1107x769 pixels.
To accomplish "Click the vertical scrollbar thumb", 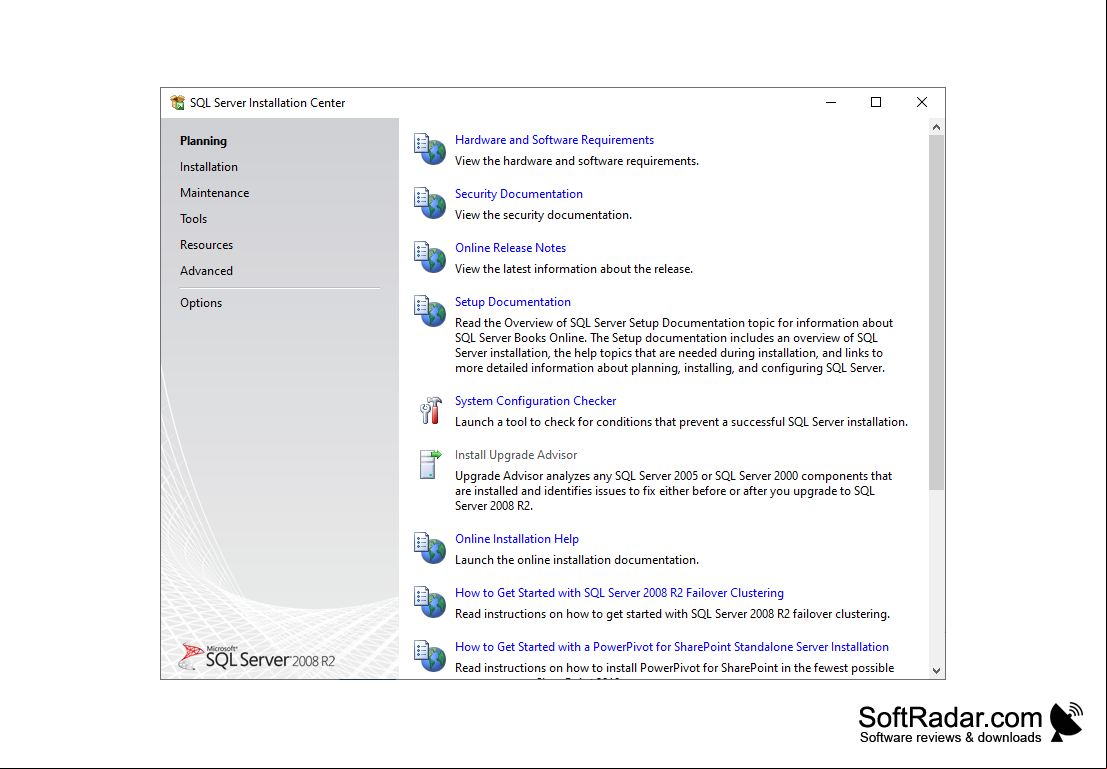I will 936,312.
